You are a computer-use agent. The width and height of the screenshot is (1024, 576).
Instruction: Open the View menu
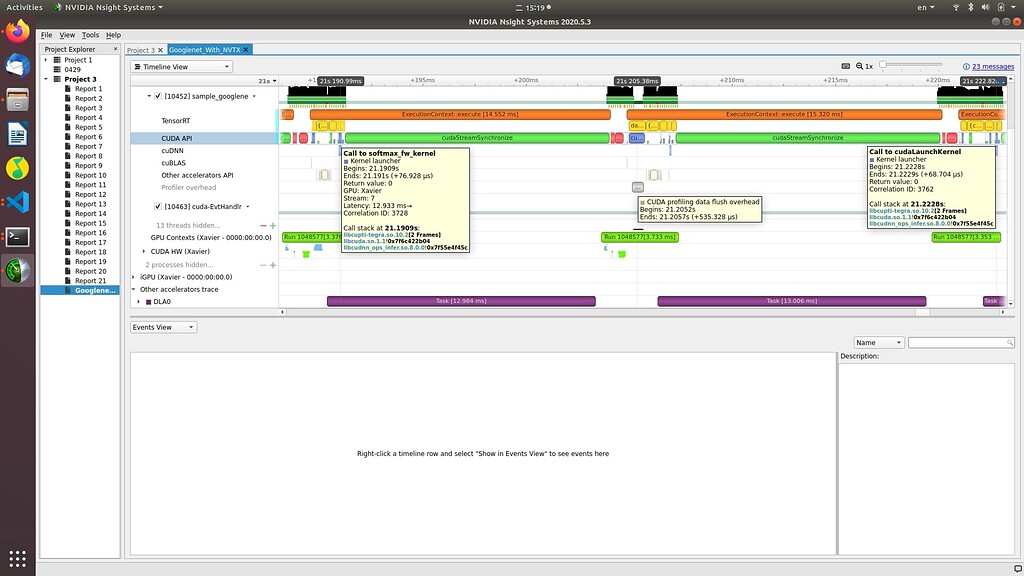66,34
